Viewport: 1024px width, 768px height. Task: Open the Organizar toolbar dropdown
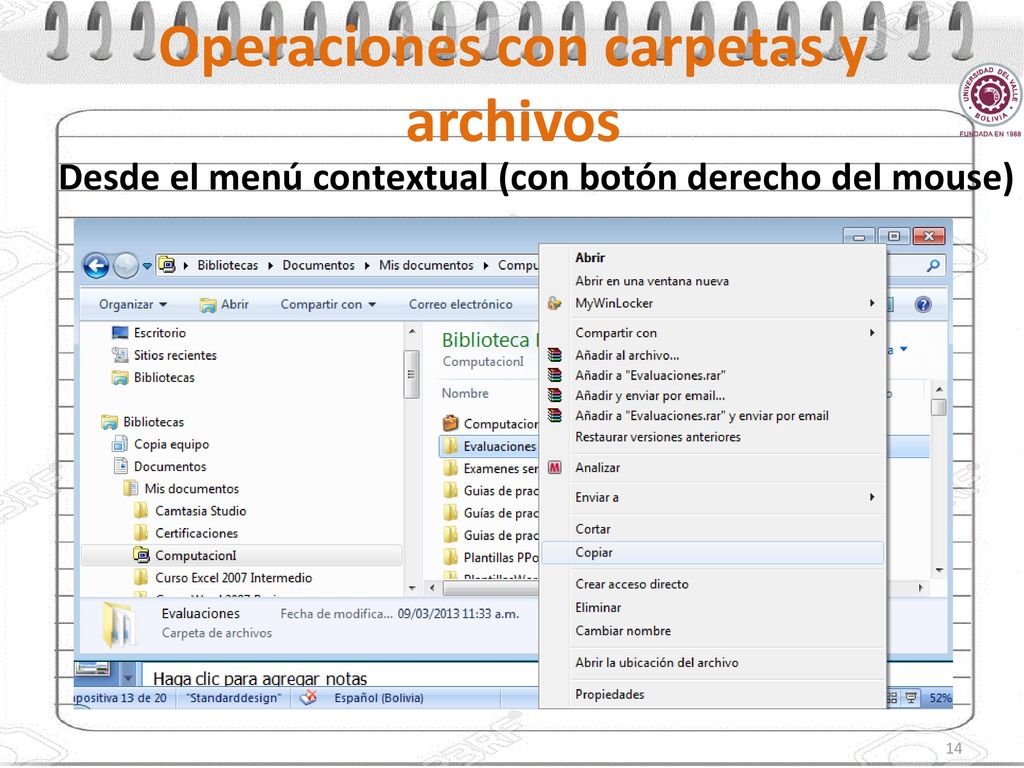(x=133, y=304)
